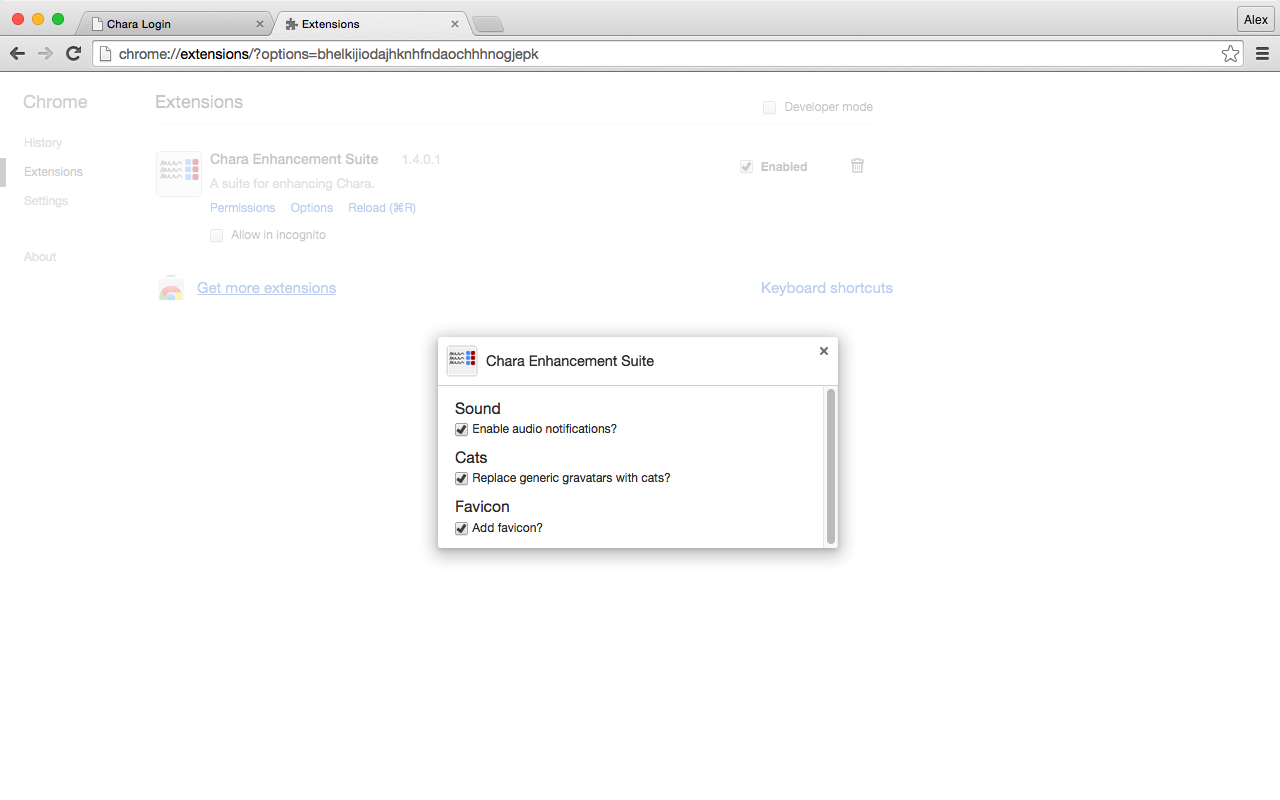Close the Chara Enhancement Suite options dialog
1280x800 pixels.
(x=824, y=351)
